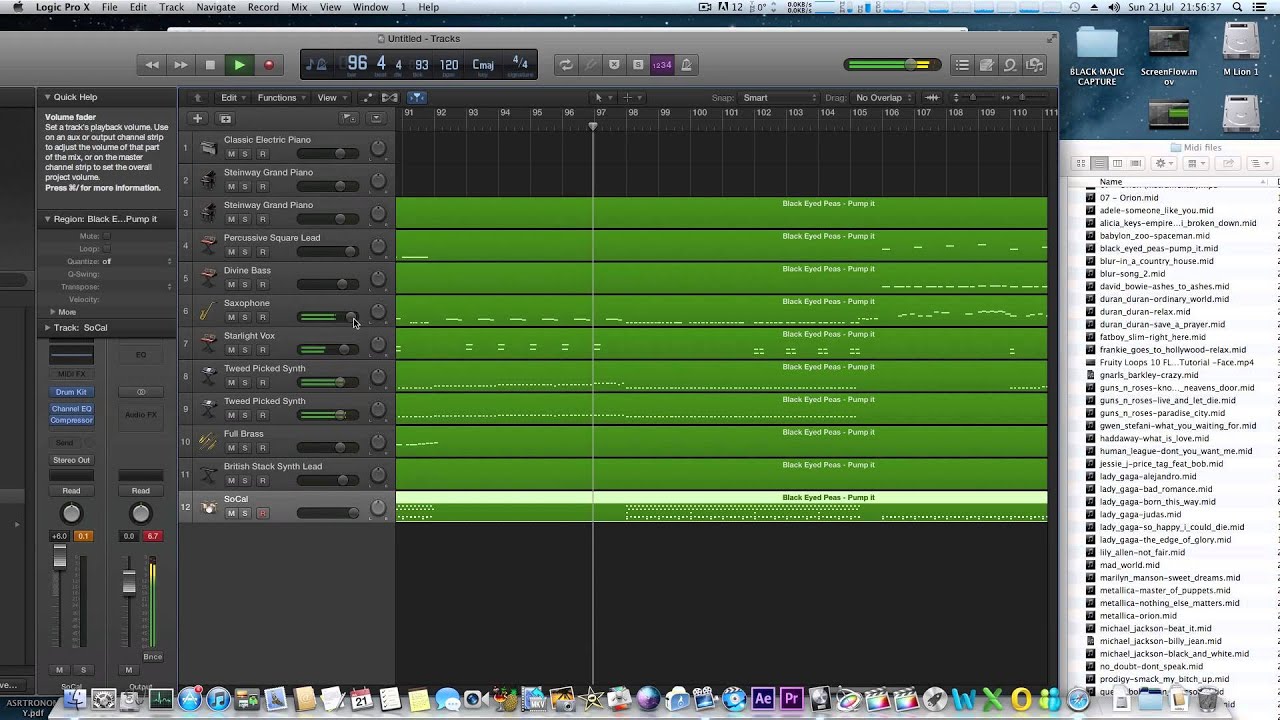Click the Rewind transport button

click(152, 65)
